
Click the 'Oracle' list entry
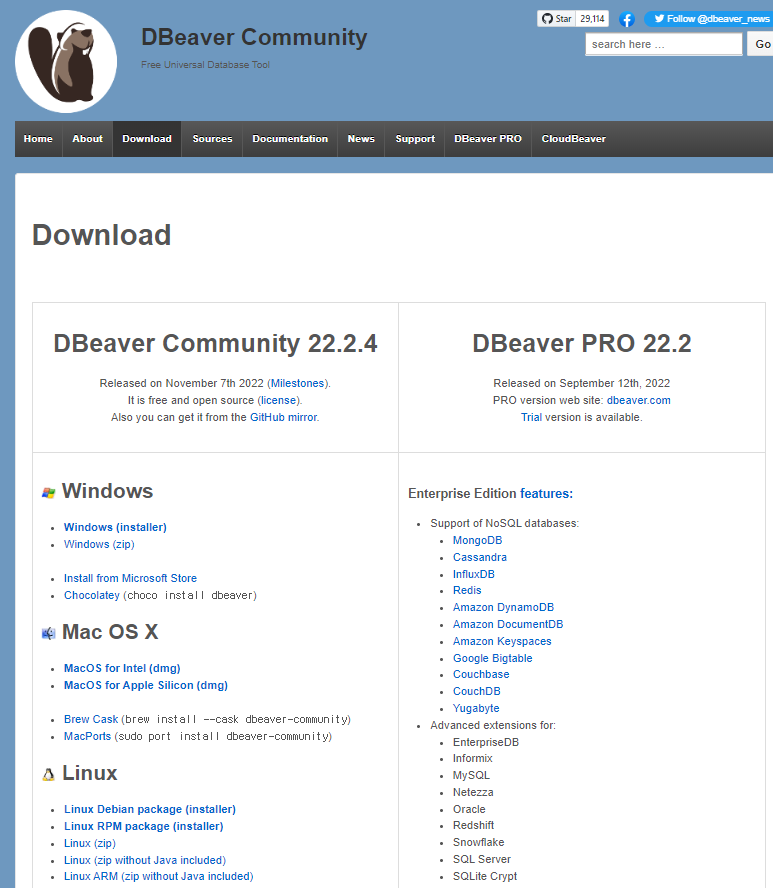point(469,809)
